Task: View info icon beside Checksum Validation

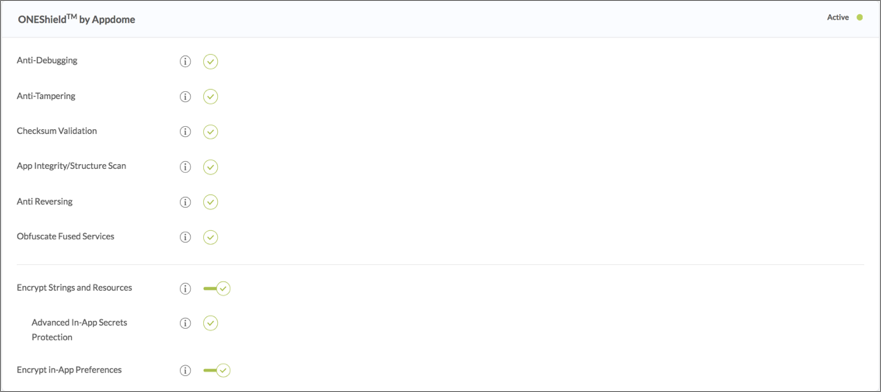Action: [185, 132]
